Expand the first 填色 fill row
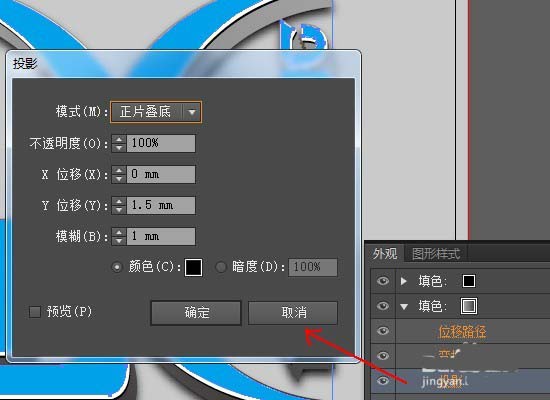550x400 pixels. 404,281
